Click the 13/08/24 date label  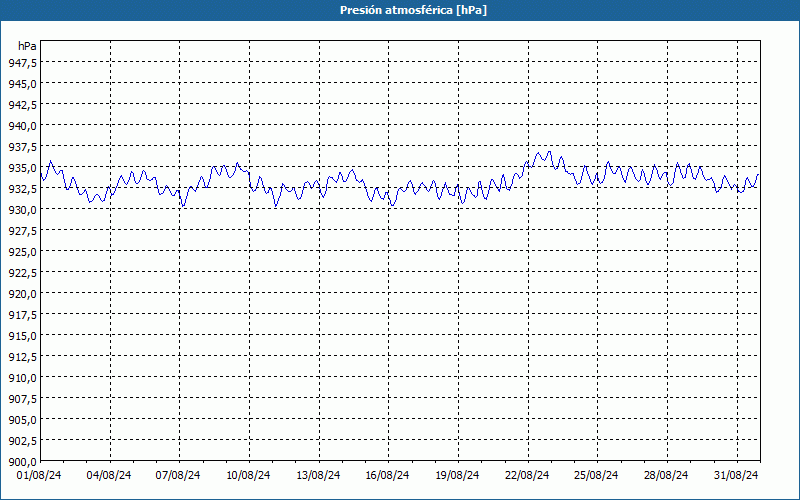(318, 475)
